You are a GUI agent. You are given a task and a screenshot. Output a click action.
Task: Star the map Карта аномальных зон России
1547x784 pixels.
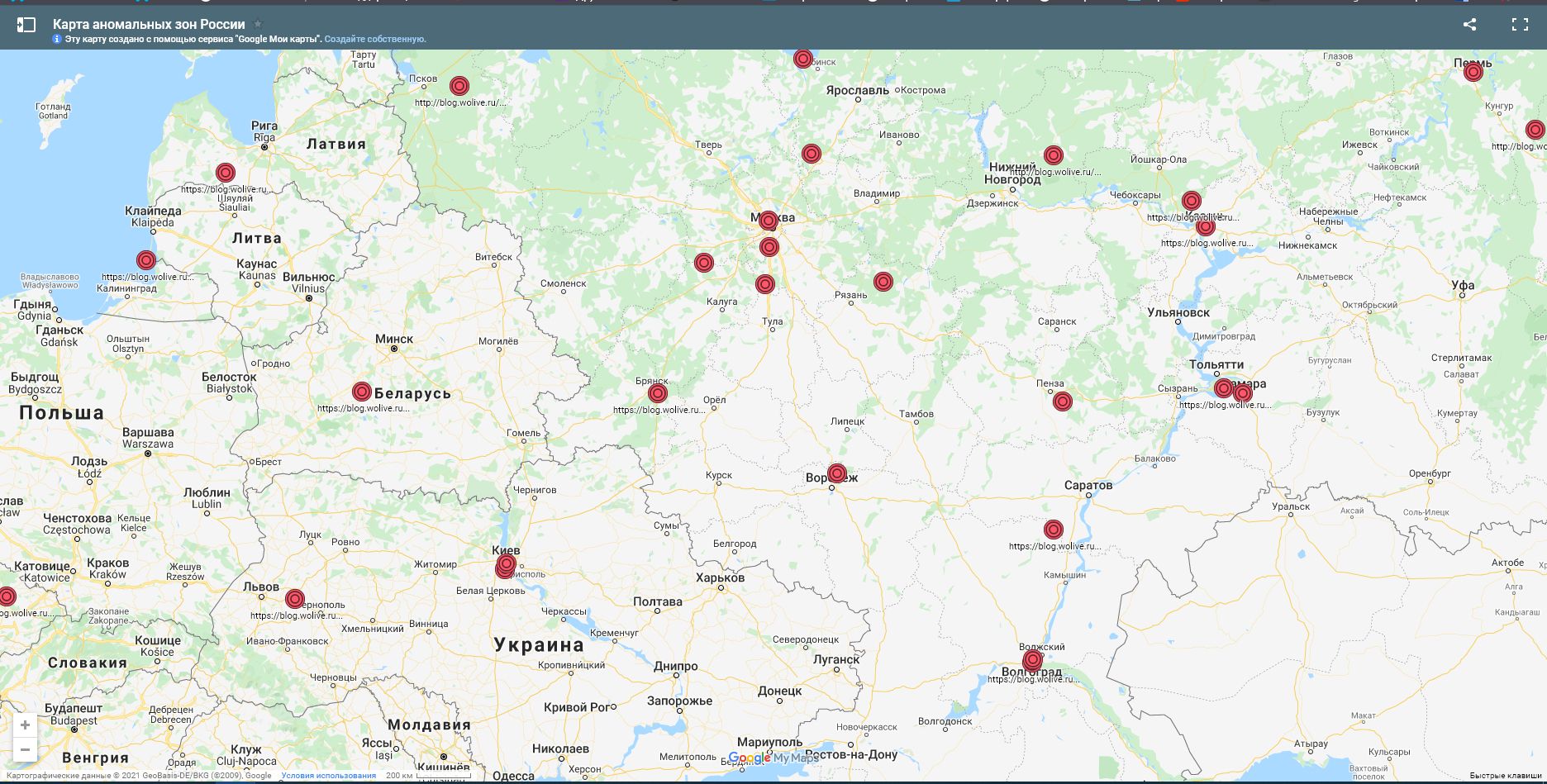coord(258,24)
